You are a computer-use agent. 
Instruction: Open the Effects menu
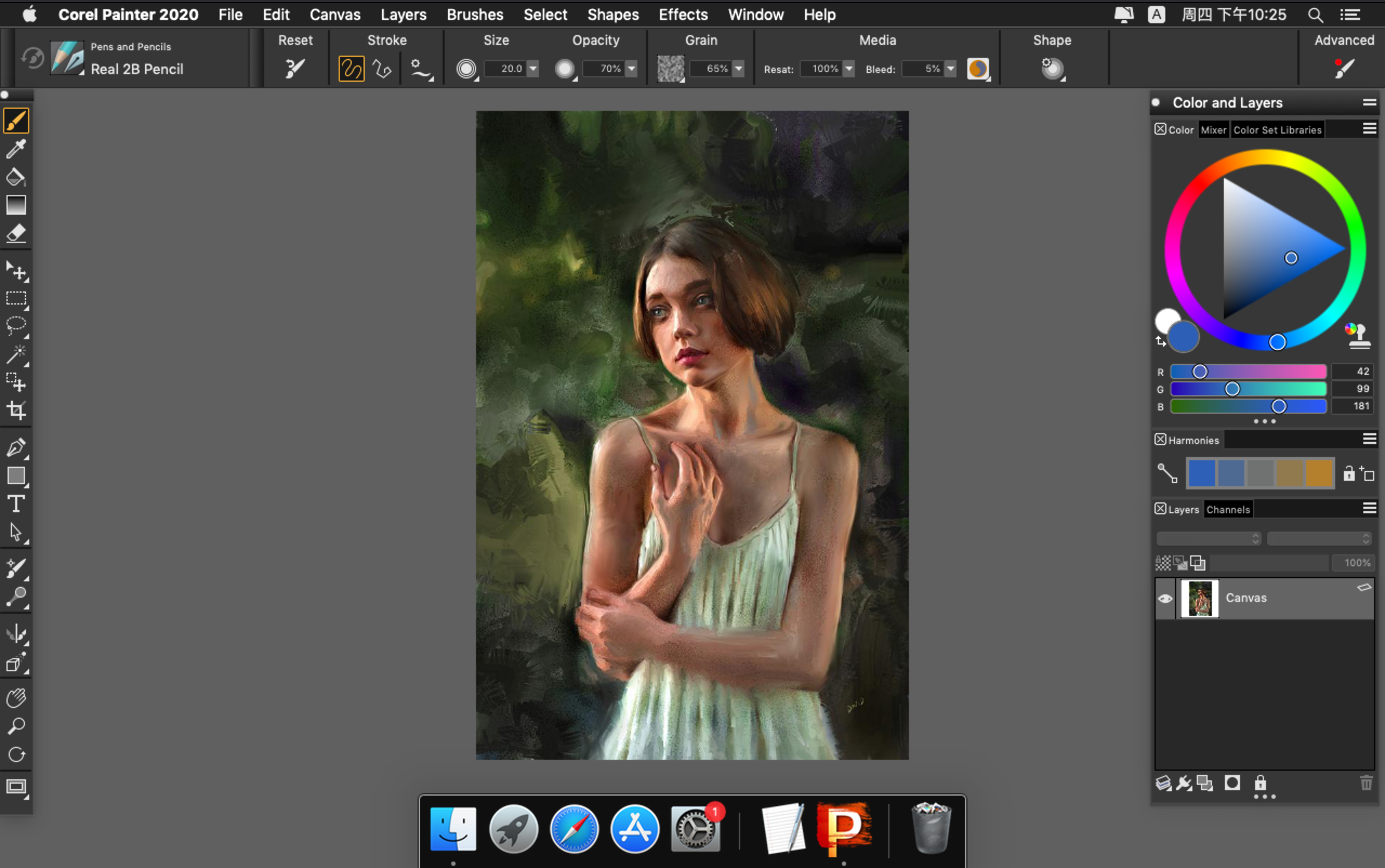683,15
